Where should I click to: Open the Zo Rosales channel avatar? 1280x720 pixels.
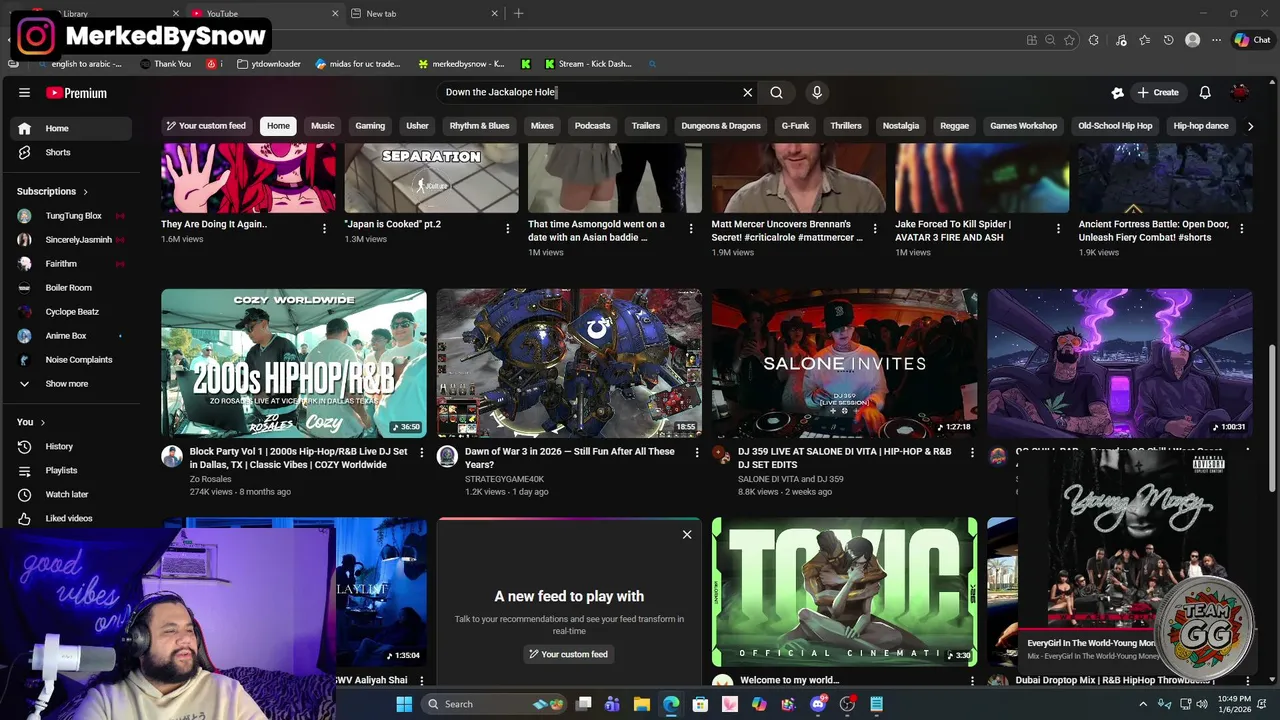point(172,456)
